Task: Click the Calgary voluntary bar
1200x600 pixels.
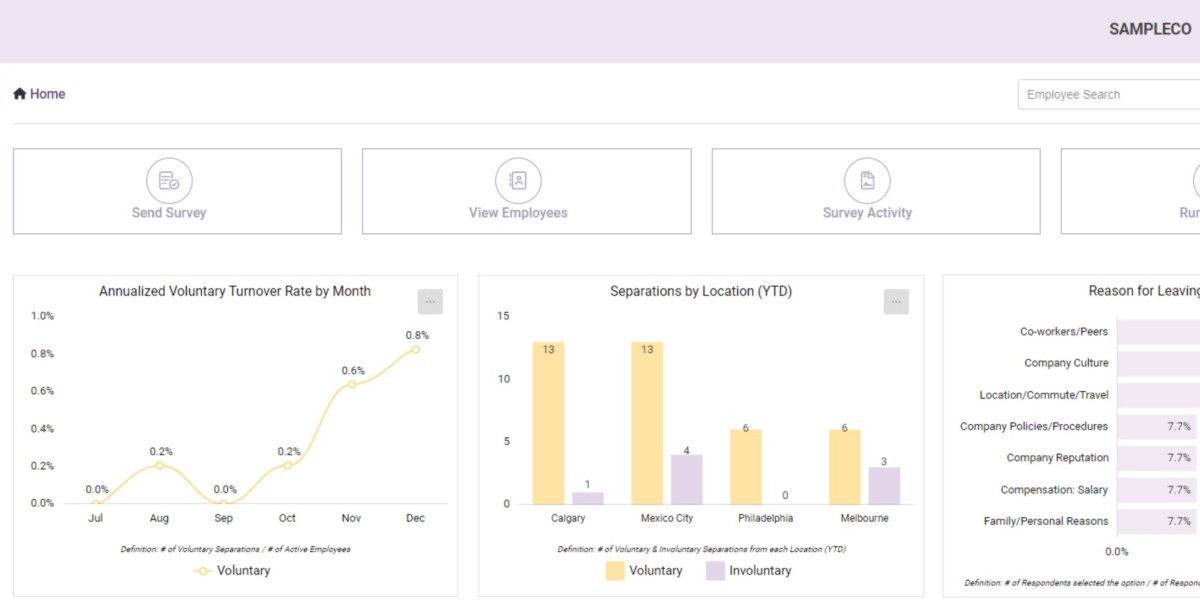Action: click(548, 423)
